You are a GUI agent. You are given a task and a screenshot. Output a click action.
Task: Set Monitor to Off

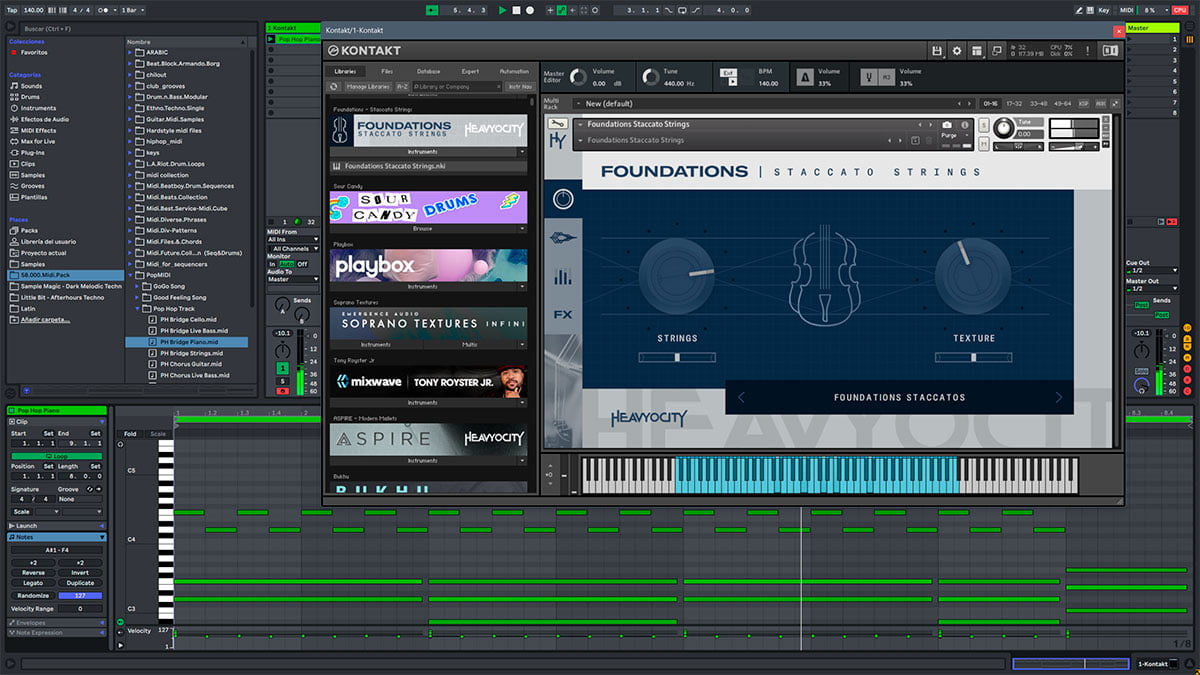click(303, 264)
